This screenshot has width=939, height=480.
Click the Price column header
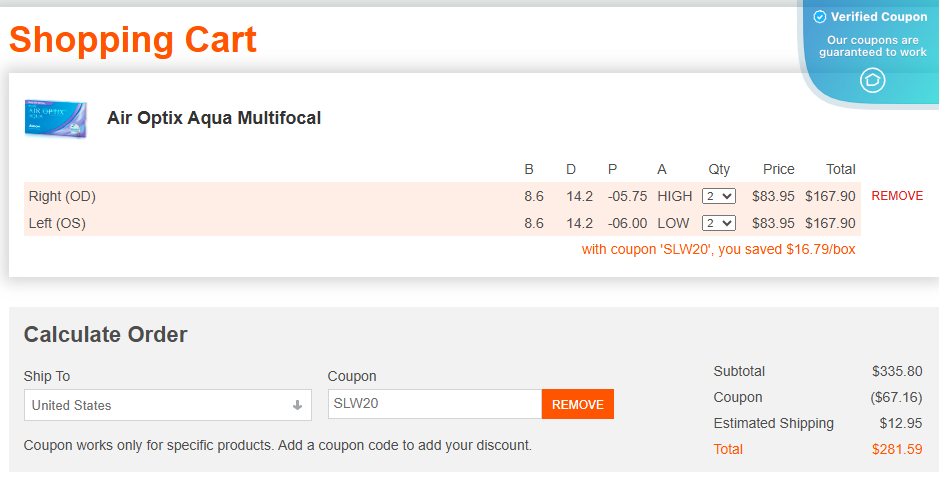pyautogui.click(x=778, y=169)
